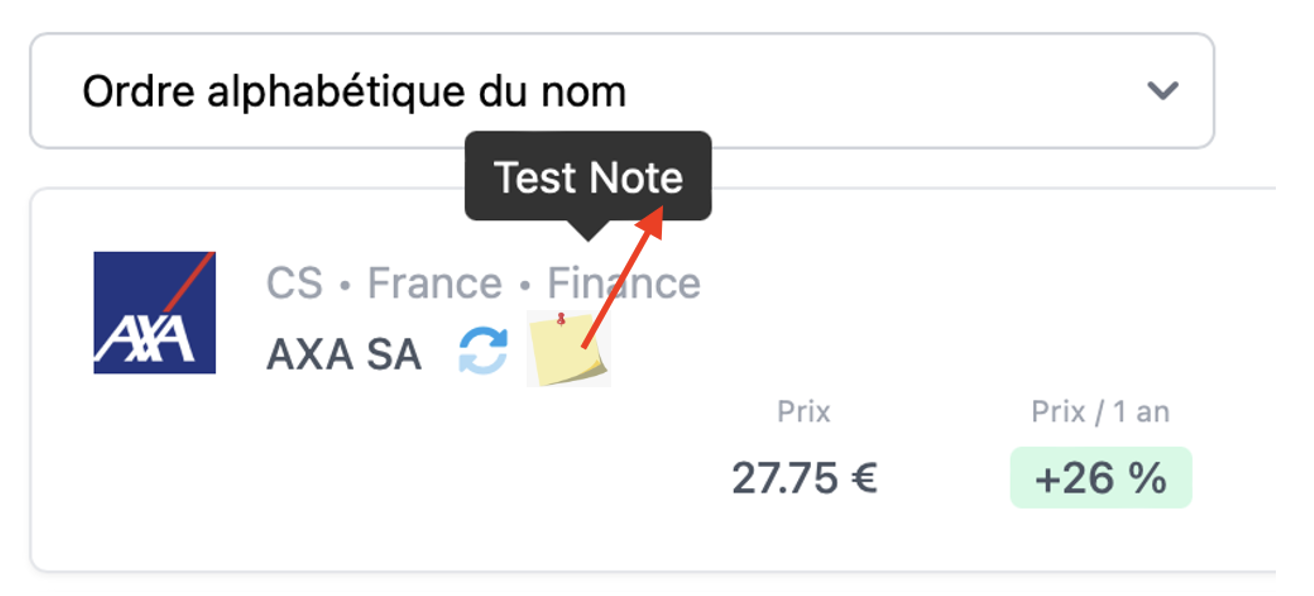The width and height of the screenshot is (1314, 596).
Task: Click the Prix column label
Action: pyautogui.click(x=804, y=411)
